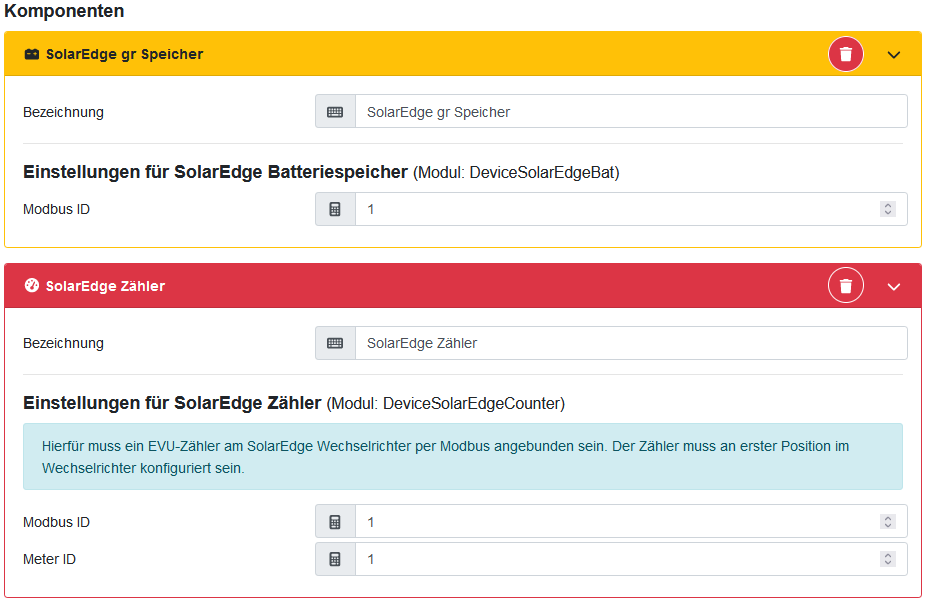
Task: Focus the Batteriespeicher Modbus ID number field
Action: 631,209
